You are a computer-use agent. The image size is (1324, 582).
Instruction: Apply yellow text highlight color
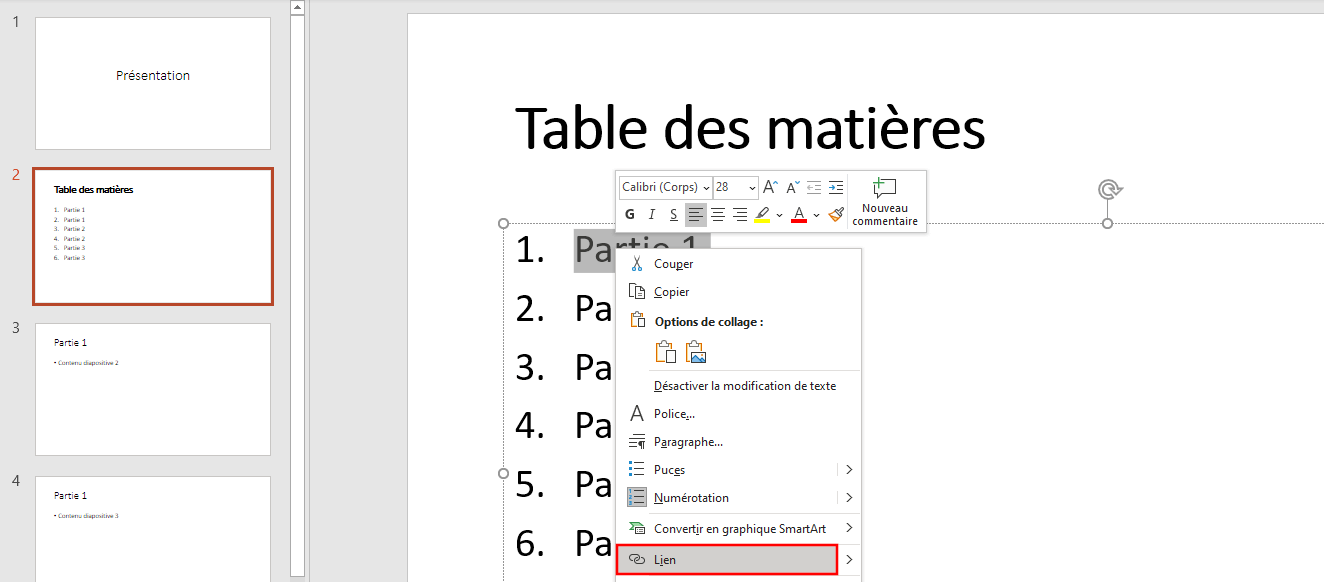coord(762,214)
